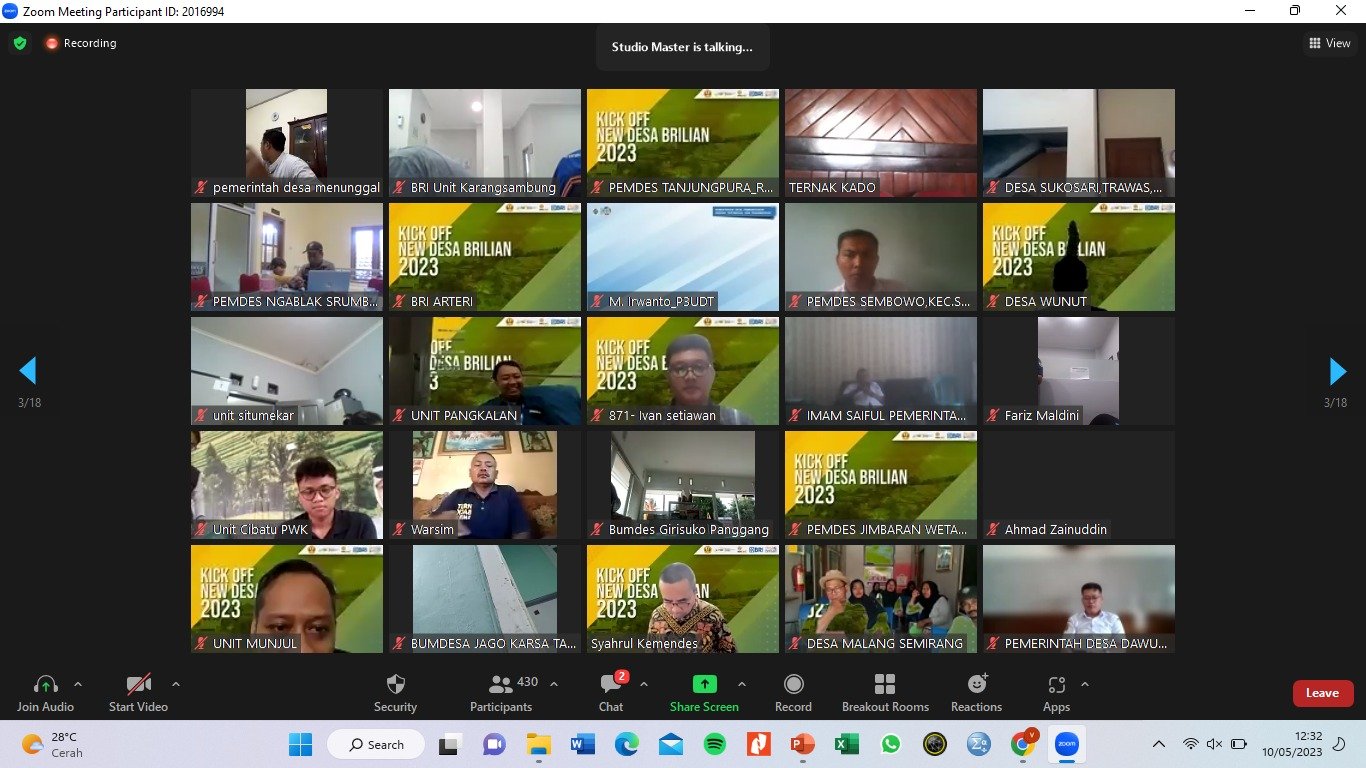Viewport: 1366px width, 768px height.
Task: Open Microsoft Edge from the taskbar
Action: 627,744
